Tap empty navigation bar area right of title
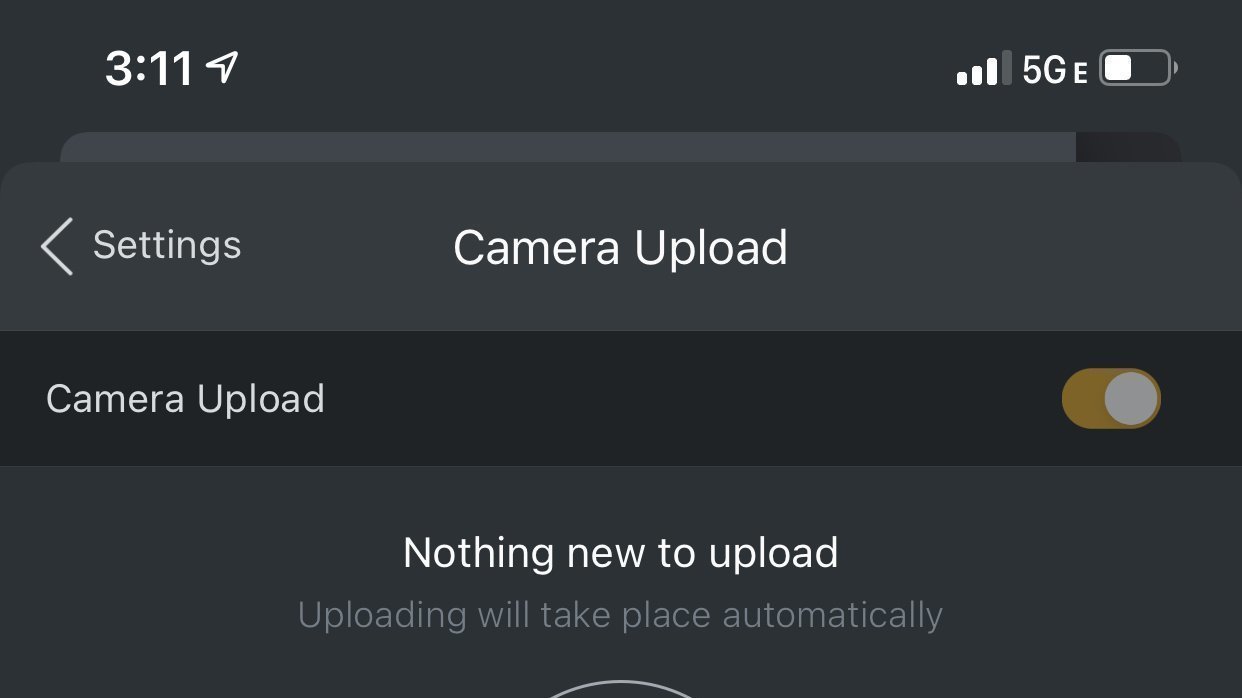This screenshot has width=1242, height=698. point(1000,248)
